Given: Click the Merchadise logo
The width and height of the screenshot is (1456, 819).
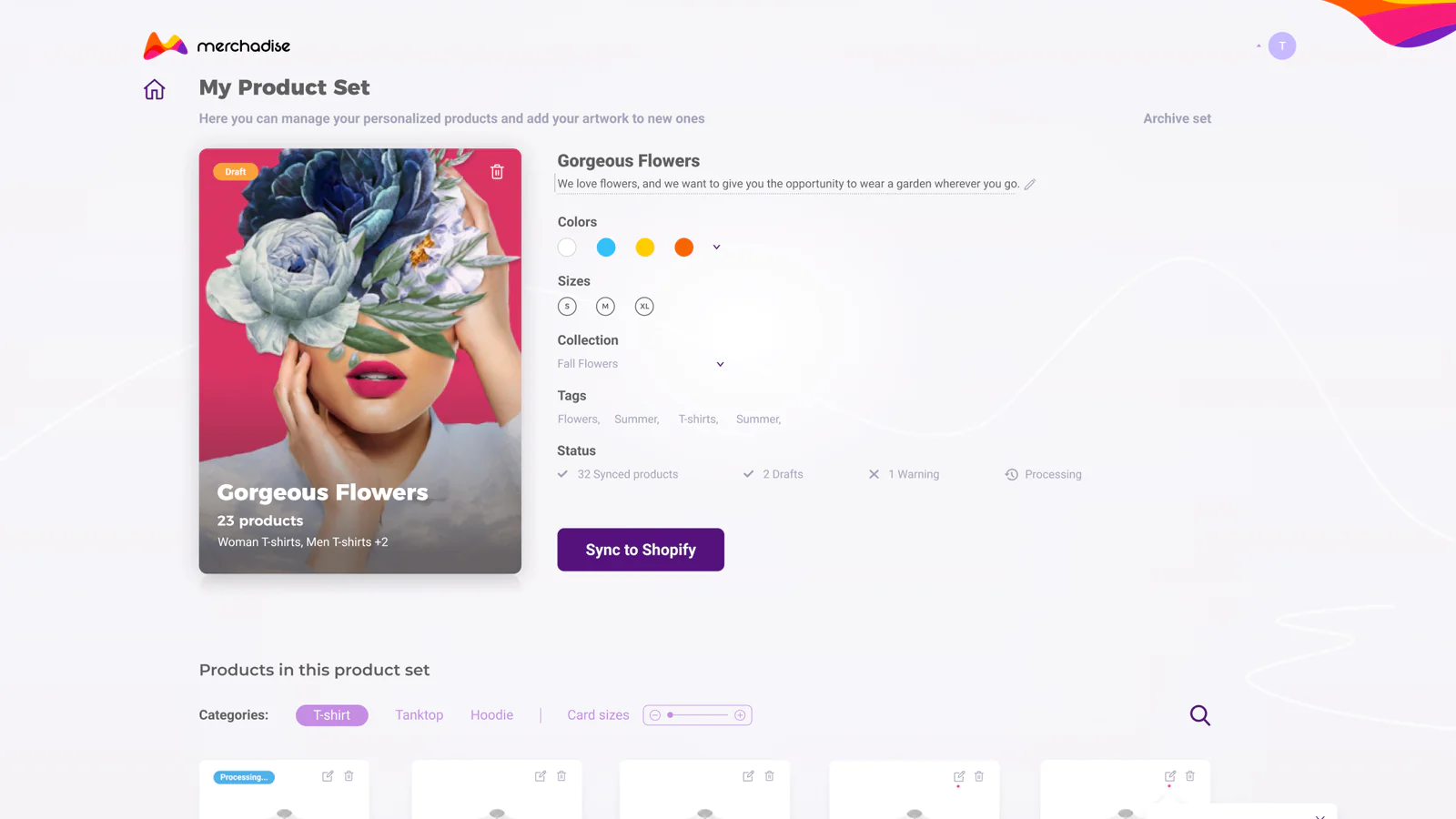Looking at the screenshot, I should (x=217, y=45).
